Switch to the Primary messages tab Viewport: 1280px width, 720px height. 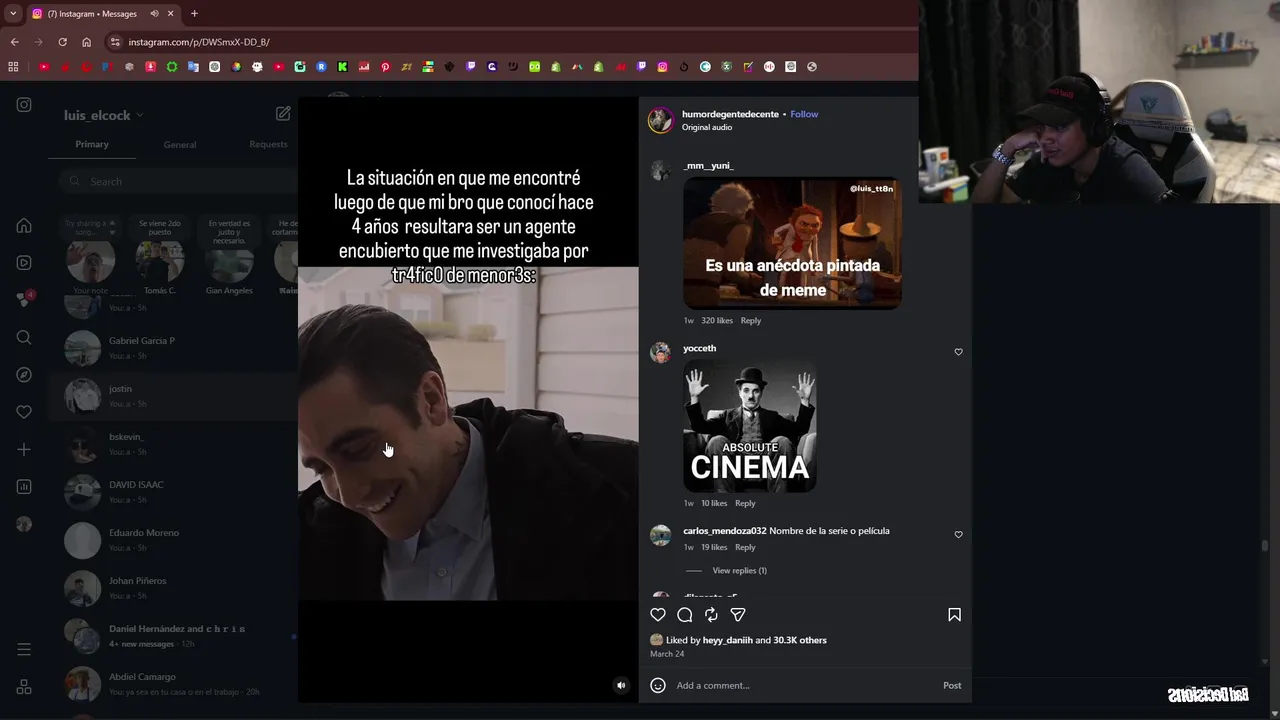[x=92, y=144]
